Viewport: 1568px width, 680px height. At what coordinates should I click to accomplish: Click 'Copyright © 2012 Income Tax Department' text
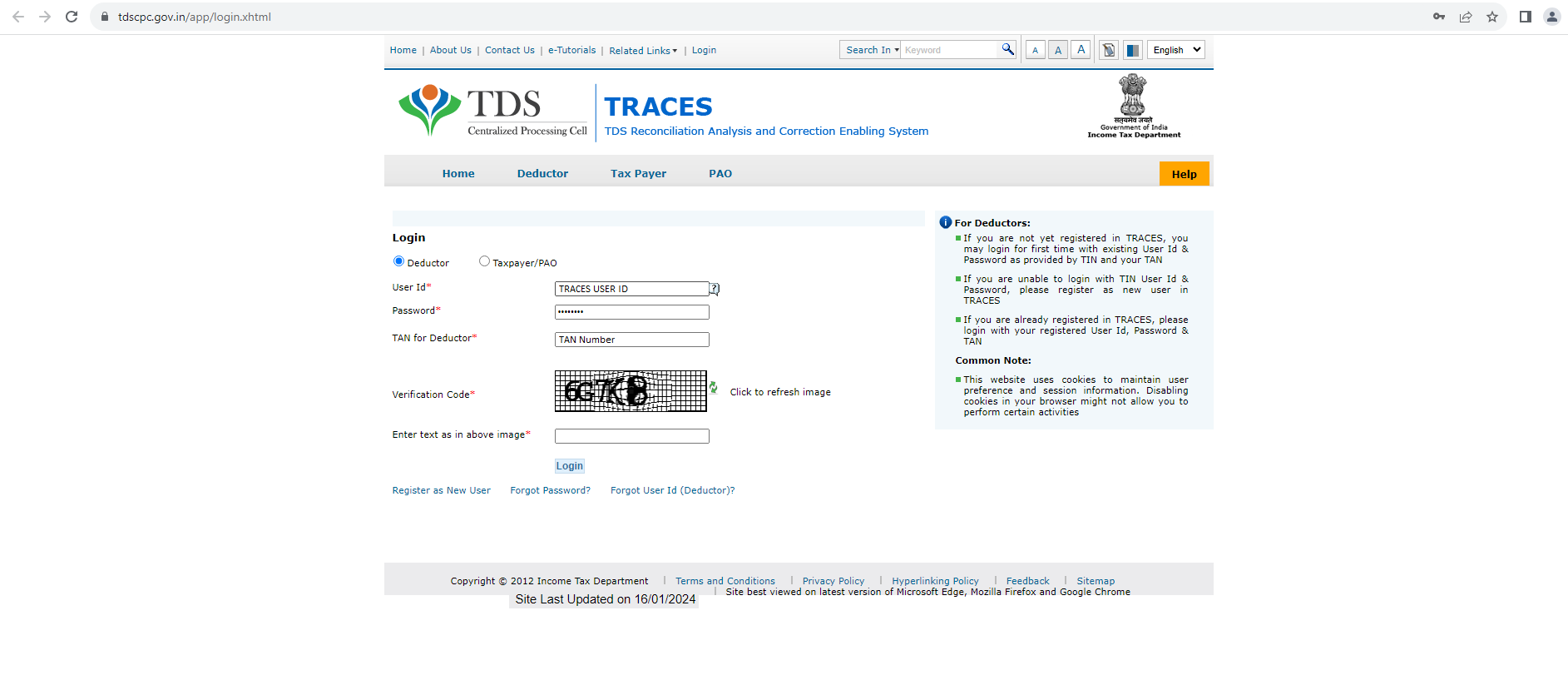pos(549,581)
